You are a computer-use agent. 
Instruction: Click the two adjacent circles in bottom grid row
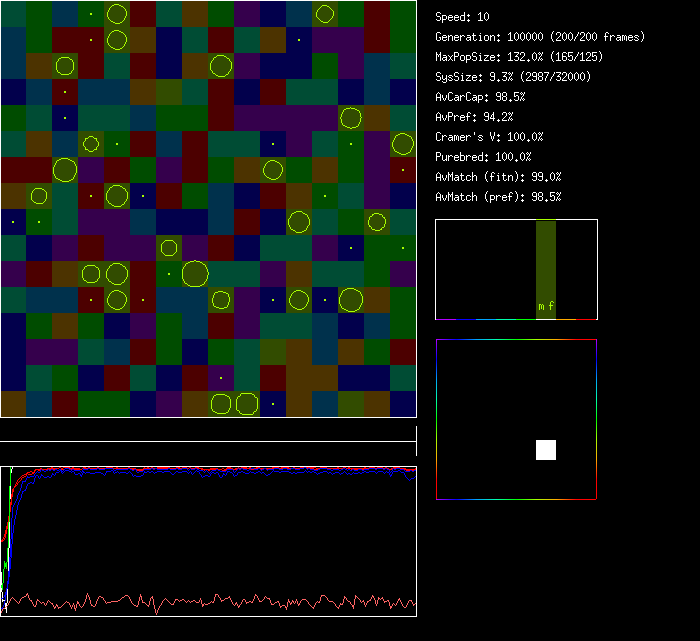(x=234, y=404)
